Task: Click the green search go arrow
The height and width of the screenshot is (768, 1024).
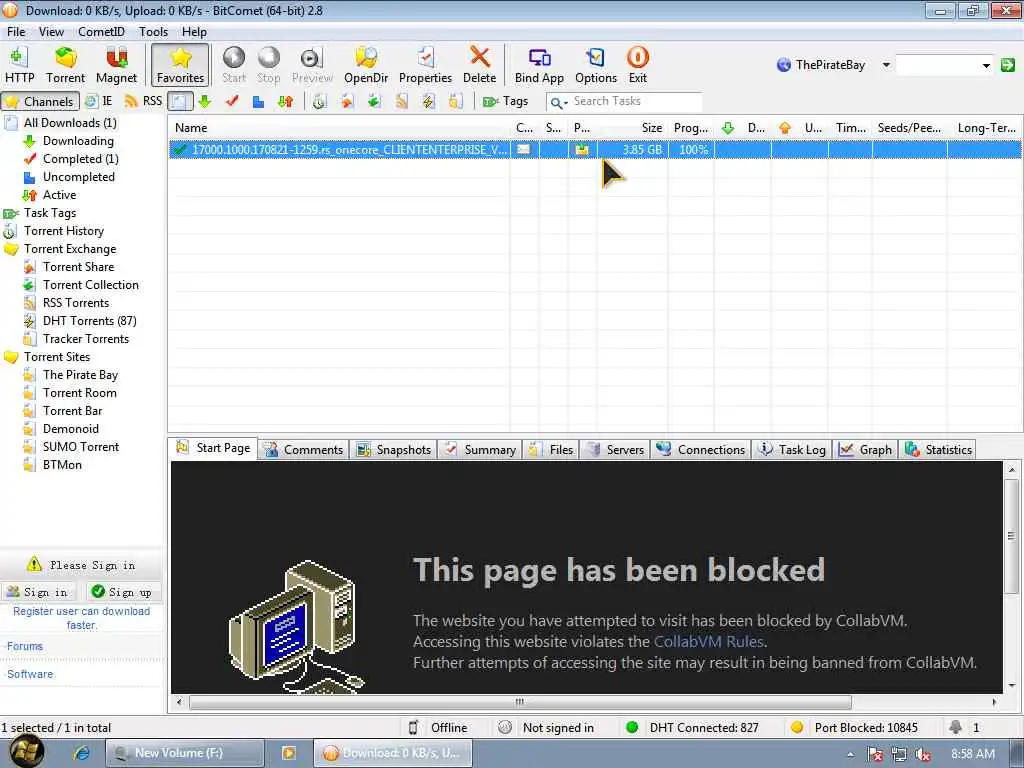Action: click(x=1008, y=65)
